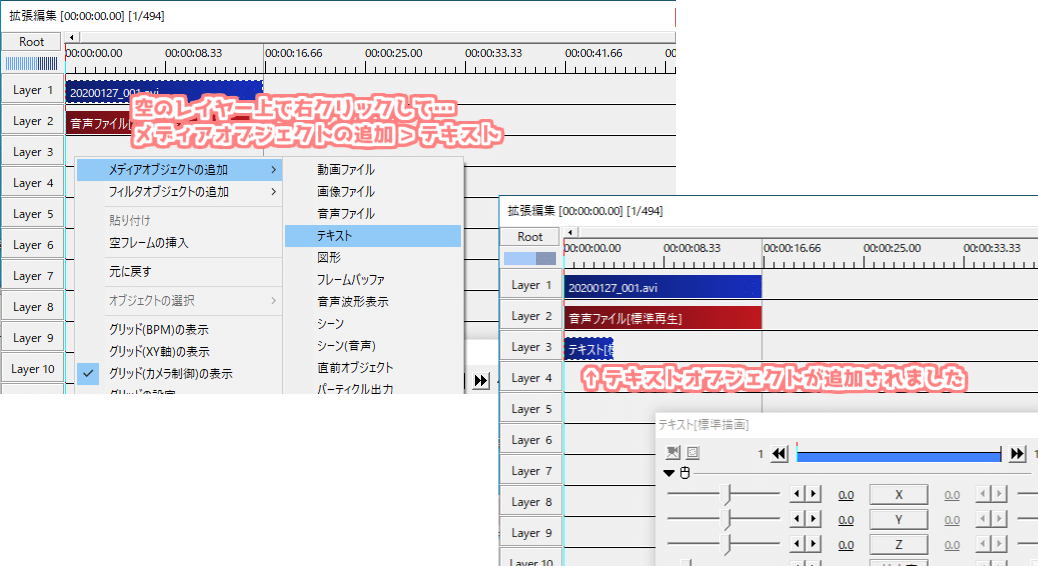Select テキスト in media object submenu
The width and height of the screenshot is (1038, 566).
[x=373, y=236]
